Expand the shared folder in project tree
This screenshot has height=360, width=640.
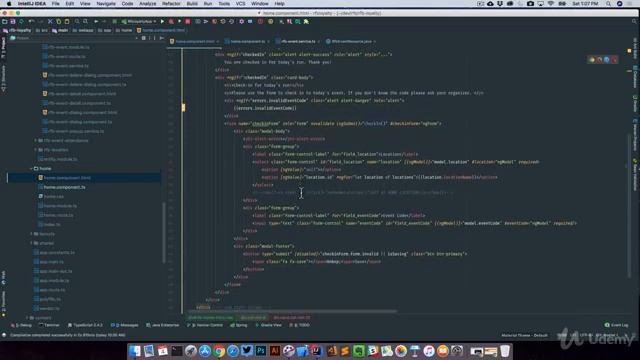click(x=31, y=243)
